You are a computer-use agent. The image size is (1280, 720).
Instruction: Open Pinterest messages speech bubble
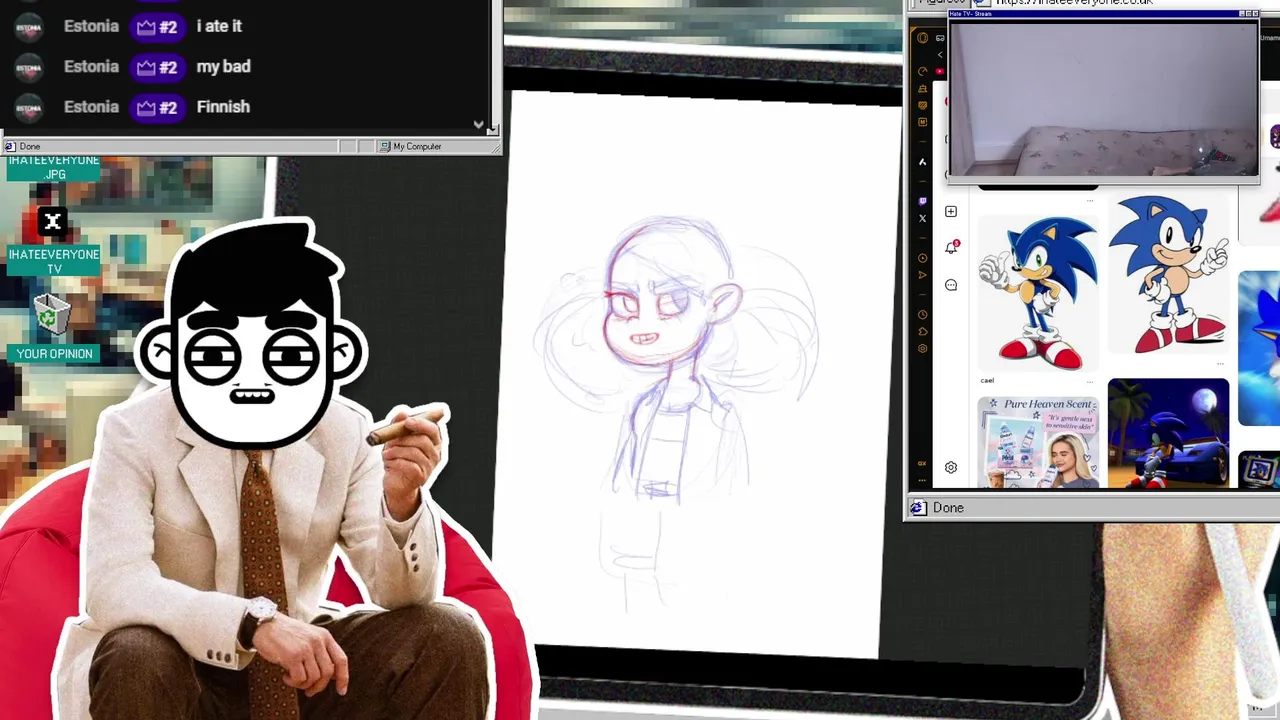[x=951, y=285]
